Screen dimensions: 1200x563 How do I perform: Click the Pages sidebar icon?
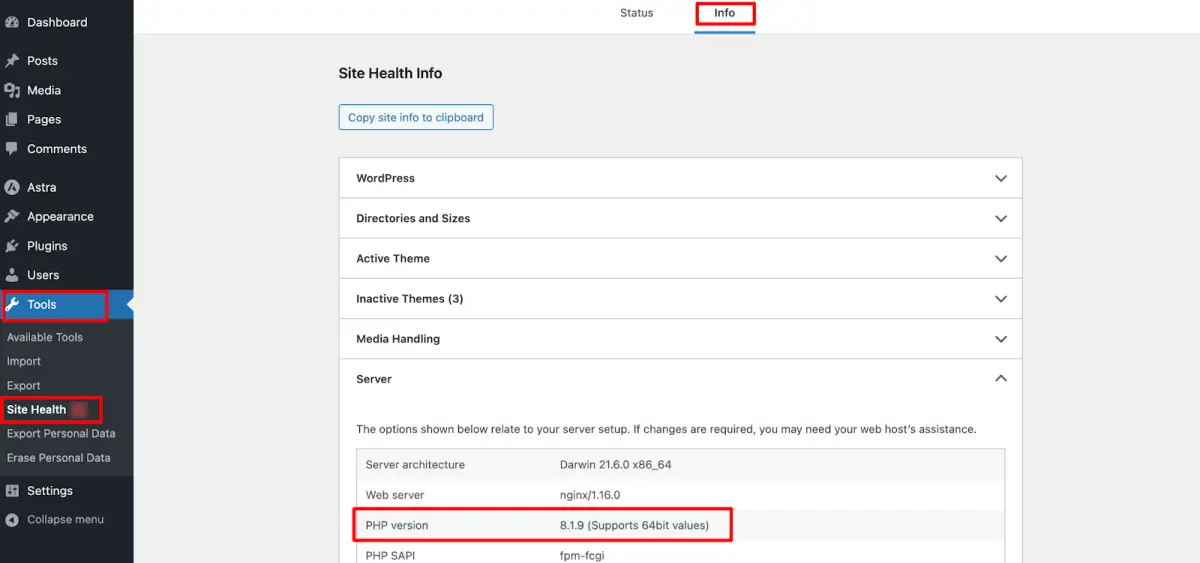(12, 119)
